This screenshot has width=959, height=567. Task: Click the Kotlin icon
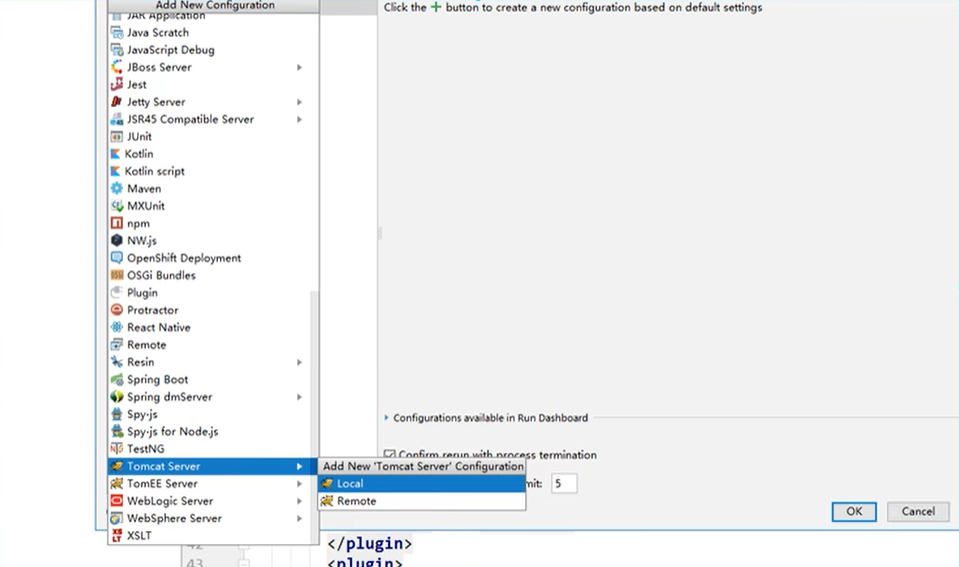[x=116, y=154]
